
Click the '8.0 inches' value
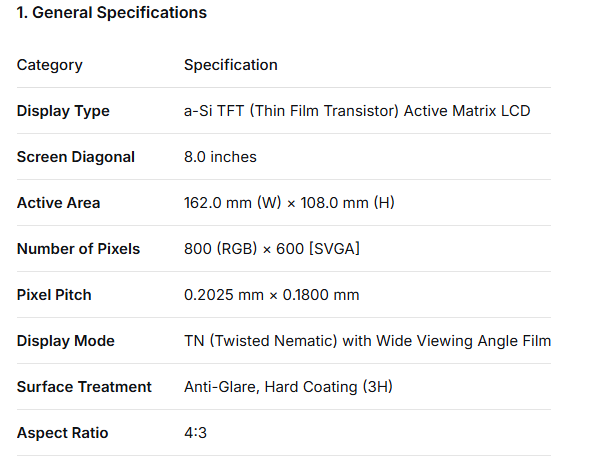(220, 157)
